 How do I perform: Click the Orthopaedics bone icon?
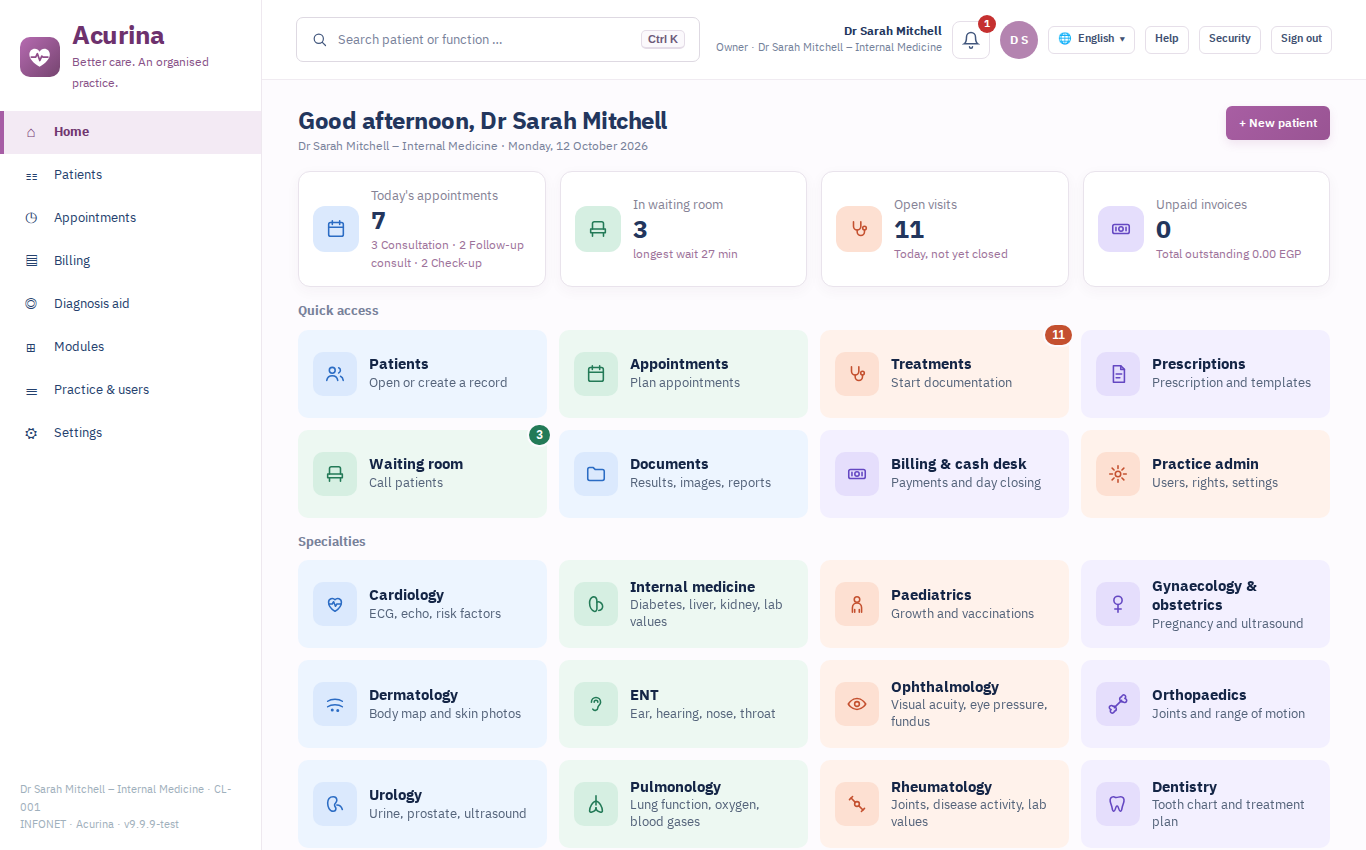[x=1118, y=704]
